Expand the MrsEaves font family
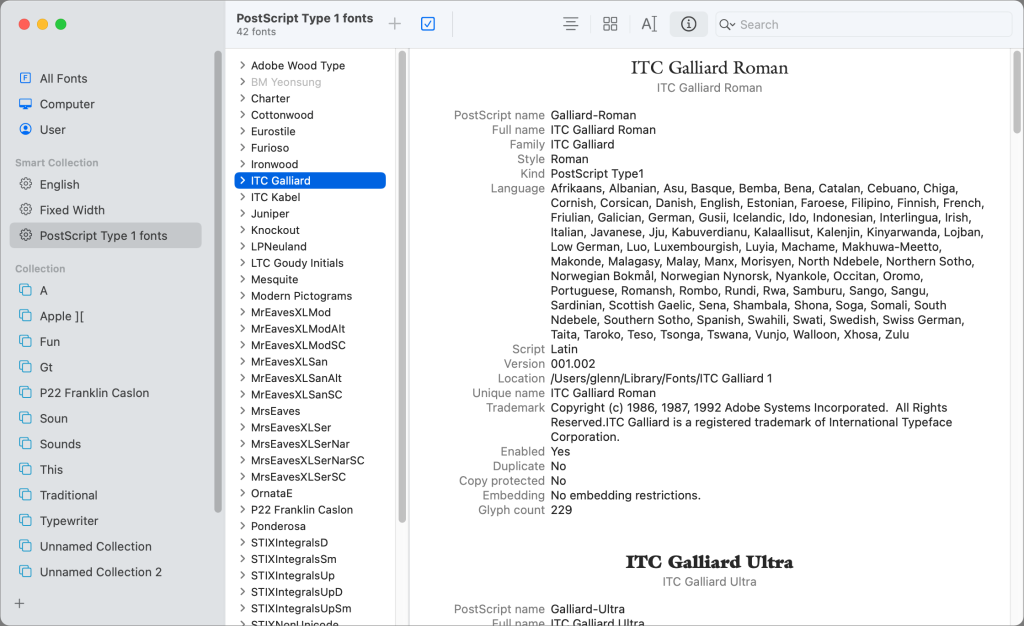 [x=242, y=411]
